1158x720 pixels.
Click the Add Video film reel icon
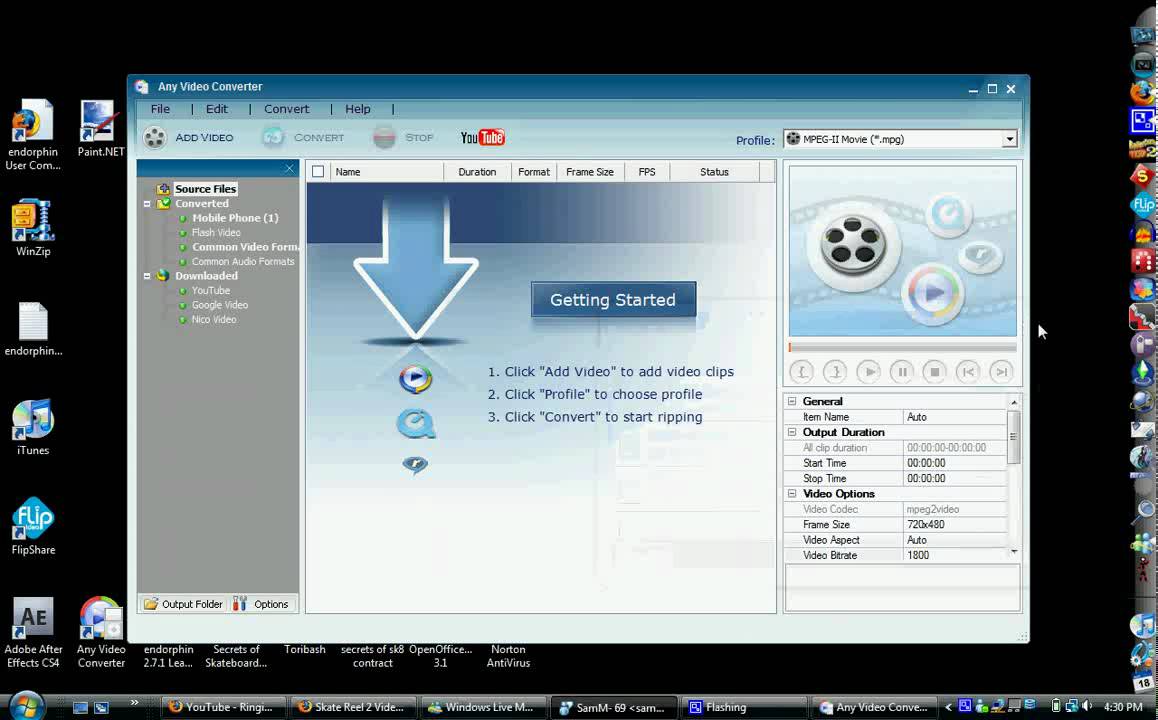(x=155, y=138)
